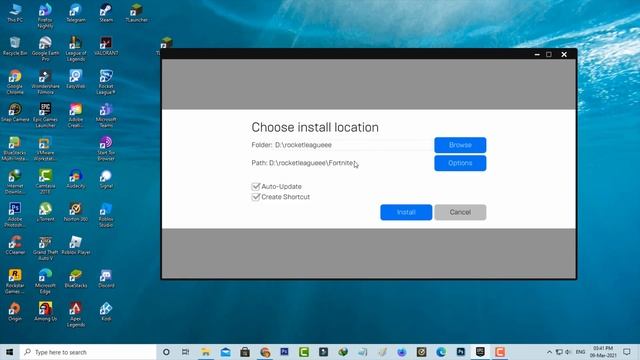
Task: Select the Among Us shortcut
Action: click(45, 312)
